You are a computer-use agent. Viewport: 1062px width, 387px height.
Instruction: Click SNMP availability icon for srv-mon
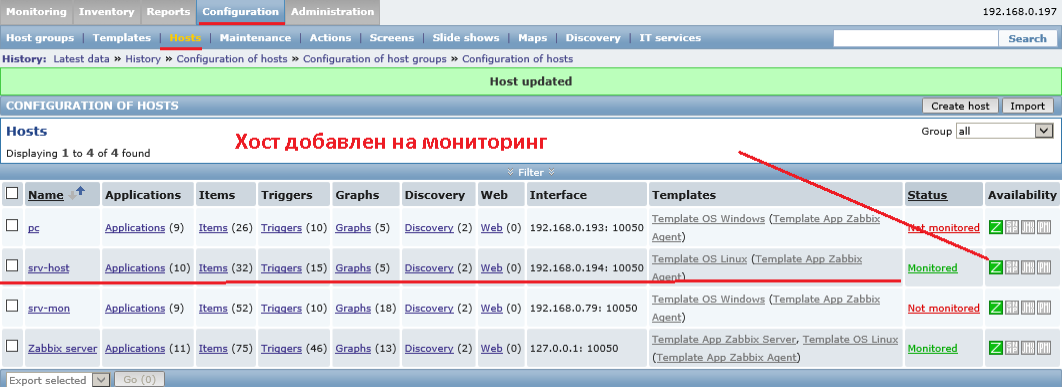(1013, 308)
